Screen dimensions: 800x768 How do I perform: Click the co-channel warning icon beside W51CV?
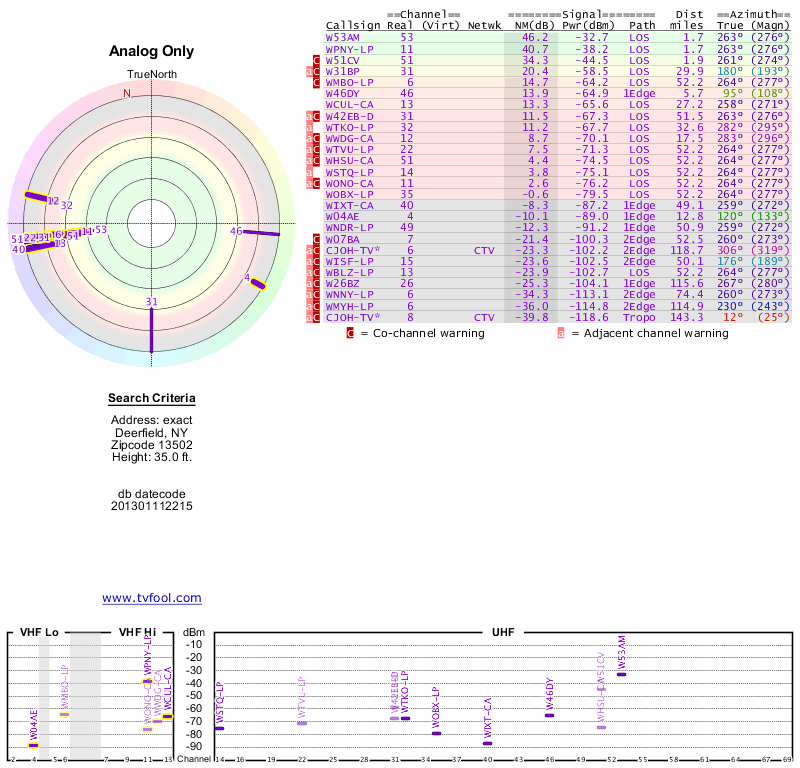[x=317, y=60]
